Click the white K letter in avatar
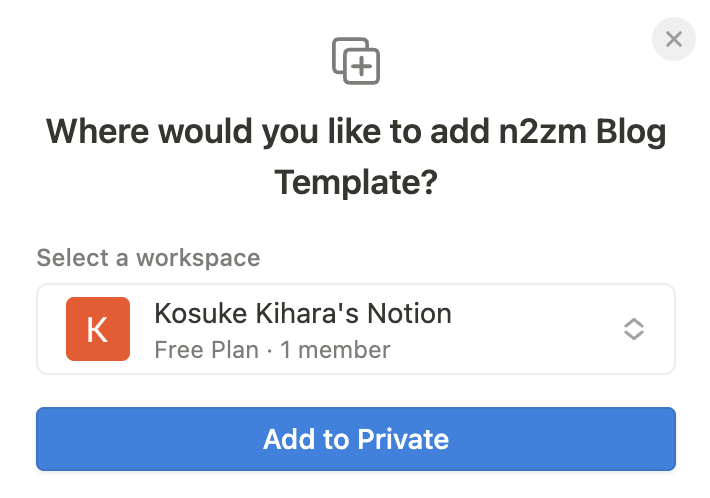Image resolution: width=710 pixels, height=498 pixels. click(x=97, y=330)
